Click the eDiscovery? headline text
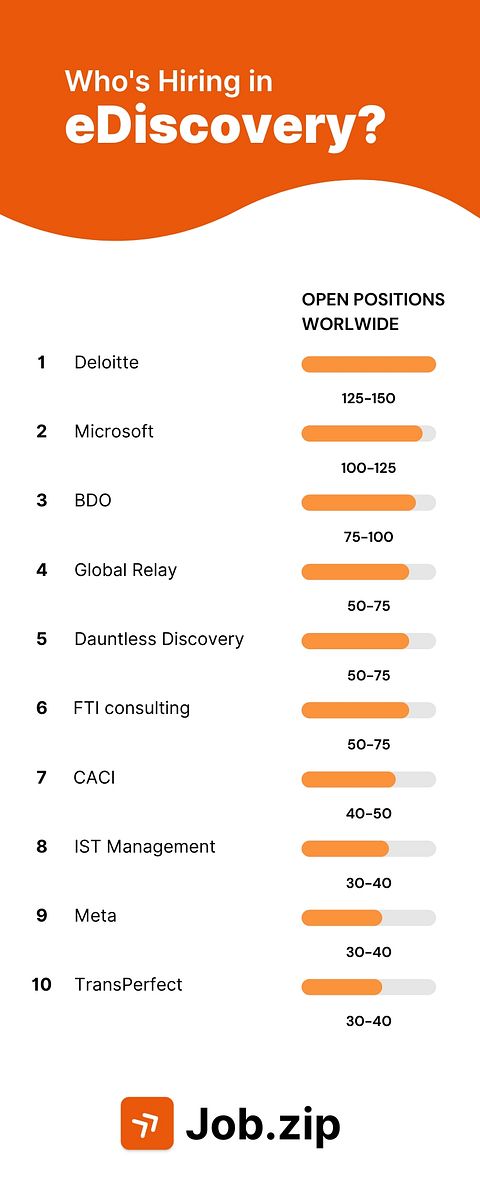480x1200 pixels. [225, 127]
